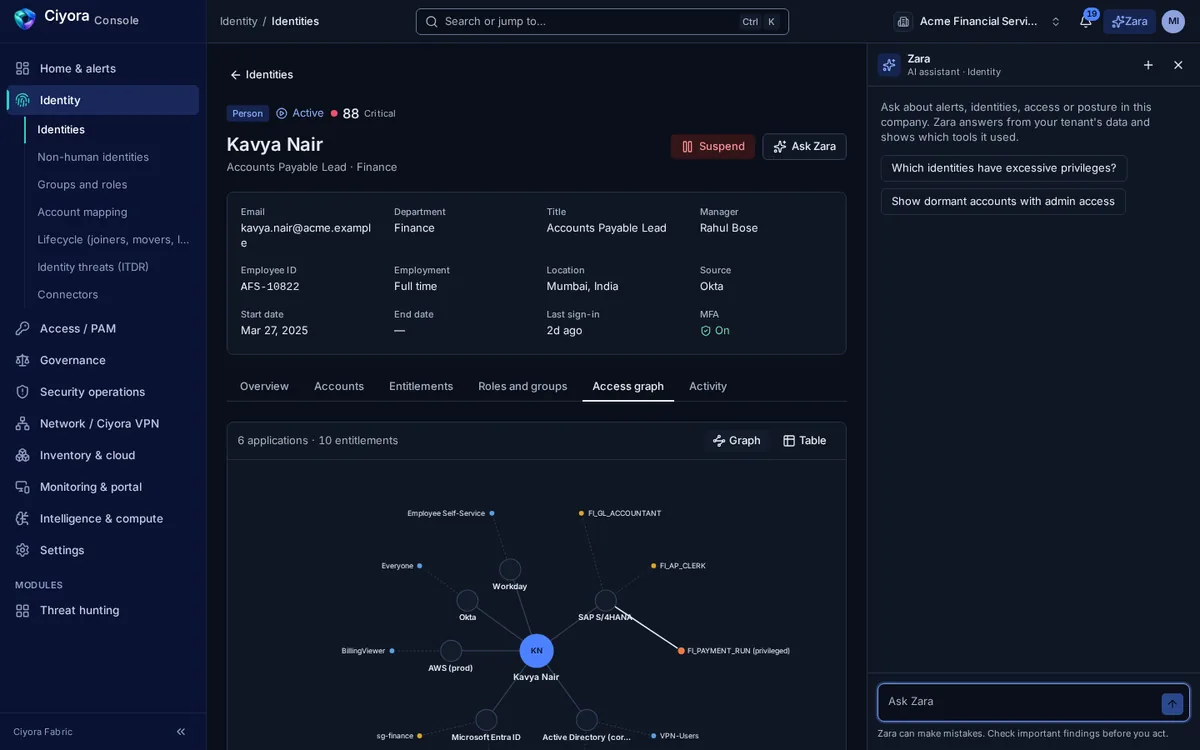Switch to Activity tab
The width and height of the screenshot is (1200, 750).
[x=708, y=386]
